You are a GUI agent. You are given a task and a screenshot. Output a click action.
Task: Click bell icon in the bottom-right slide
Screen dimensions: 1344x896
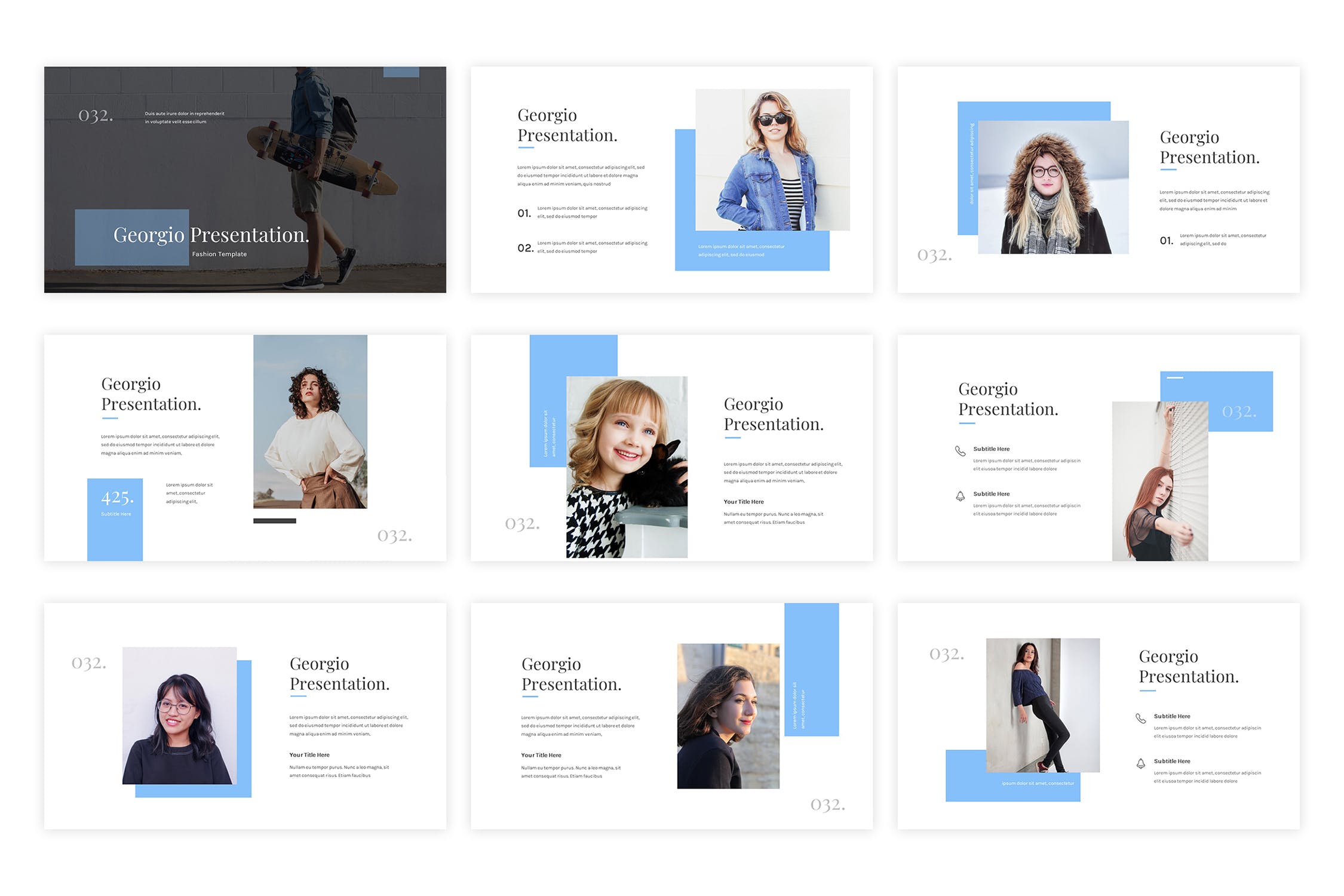click(1140, 763)
